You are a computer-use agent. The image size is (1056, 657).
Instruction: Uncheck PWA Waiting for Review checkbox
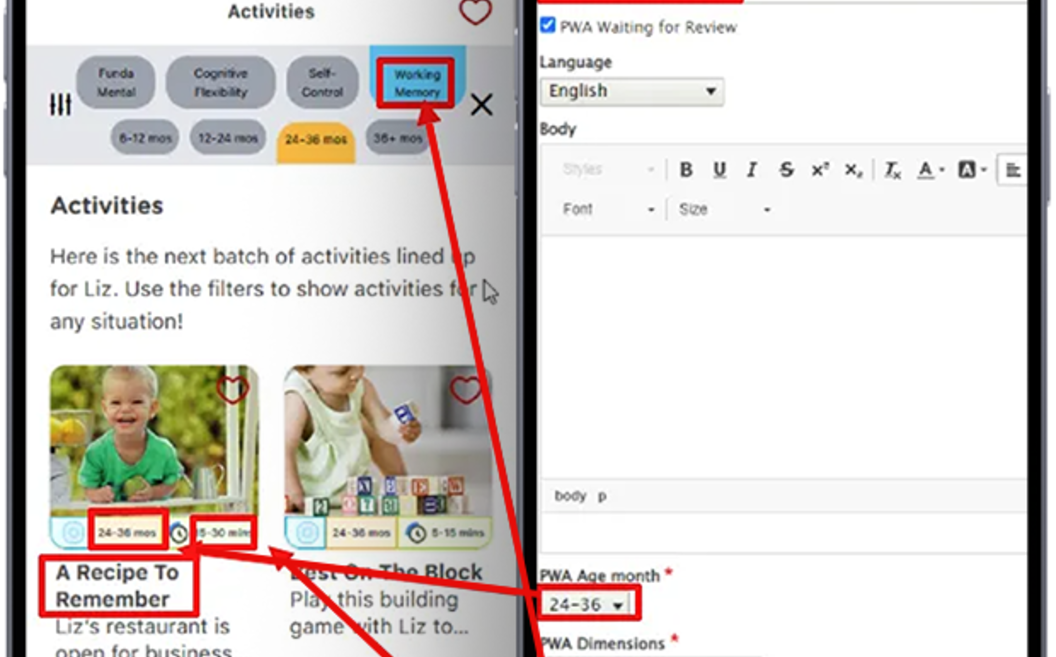click(548, 26)
